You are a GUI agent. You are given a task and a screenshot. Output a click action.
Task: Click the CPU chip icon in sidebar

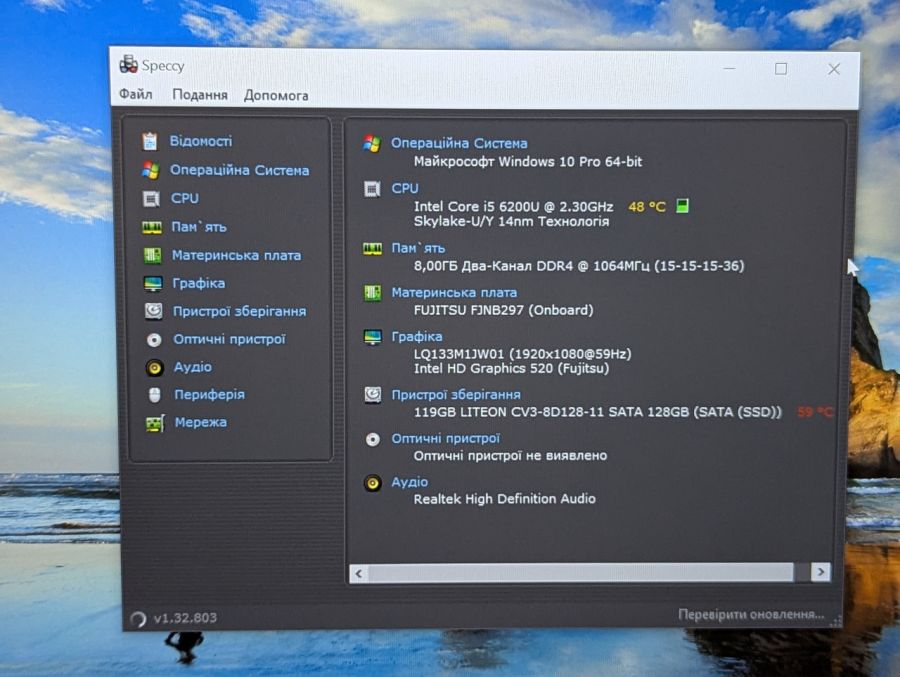151,199
